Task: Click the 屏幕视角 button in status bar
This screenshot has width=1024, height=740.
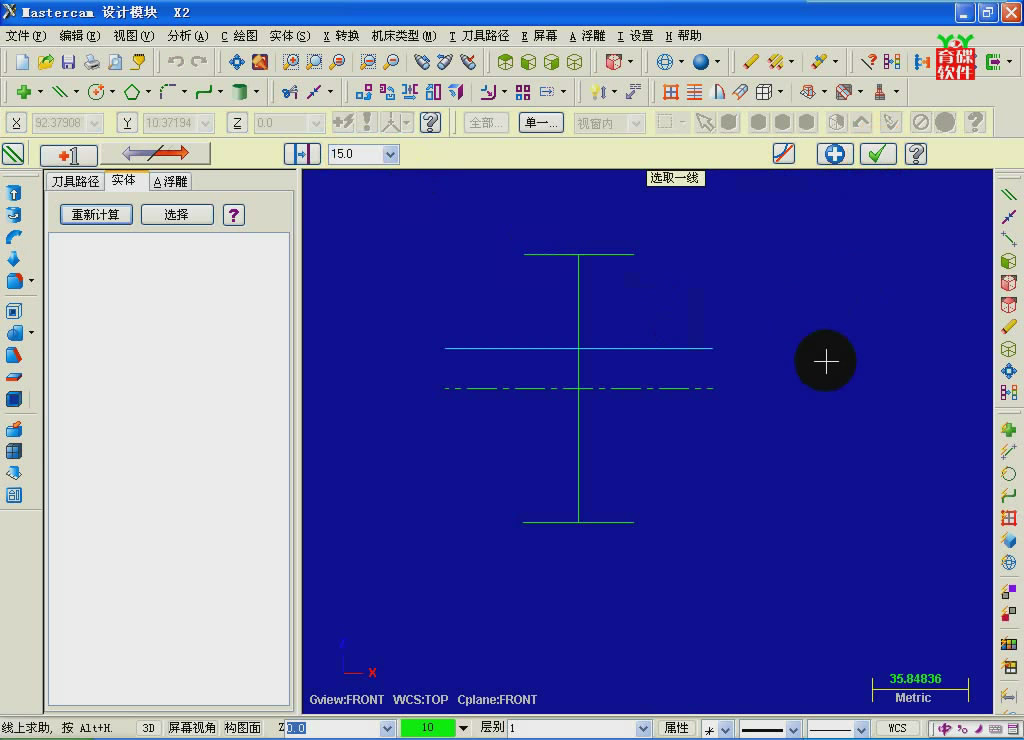Action: [192, 728]
